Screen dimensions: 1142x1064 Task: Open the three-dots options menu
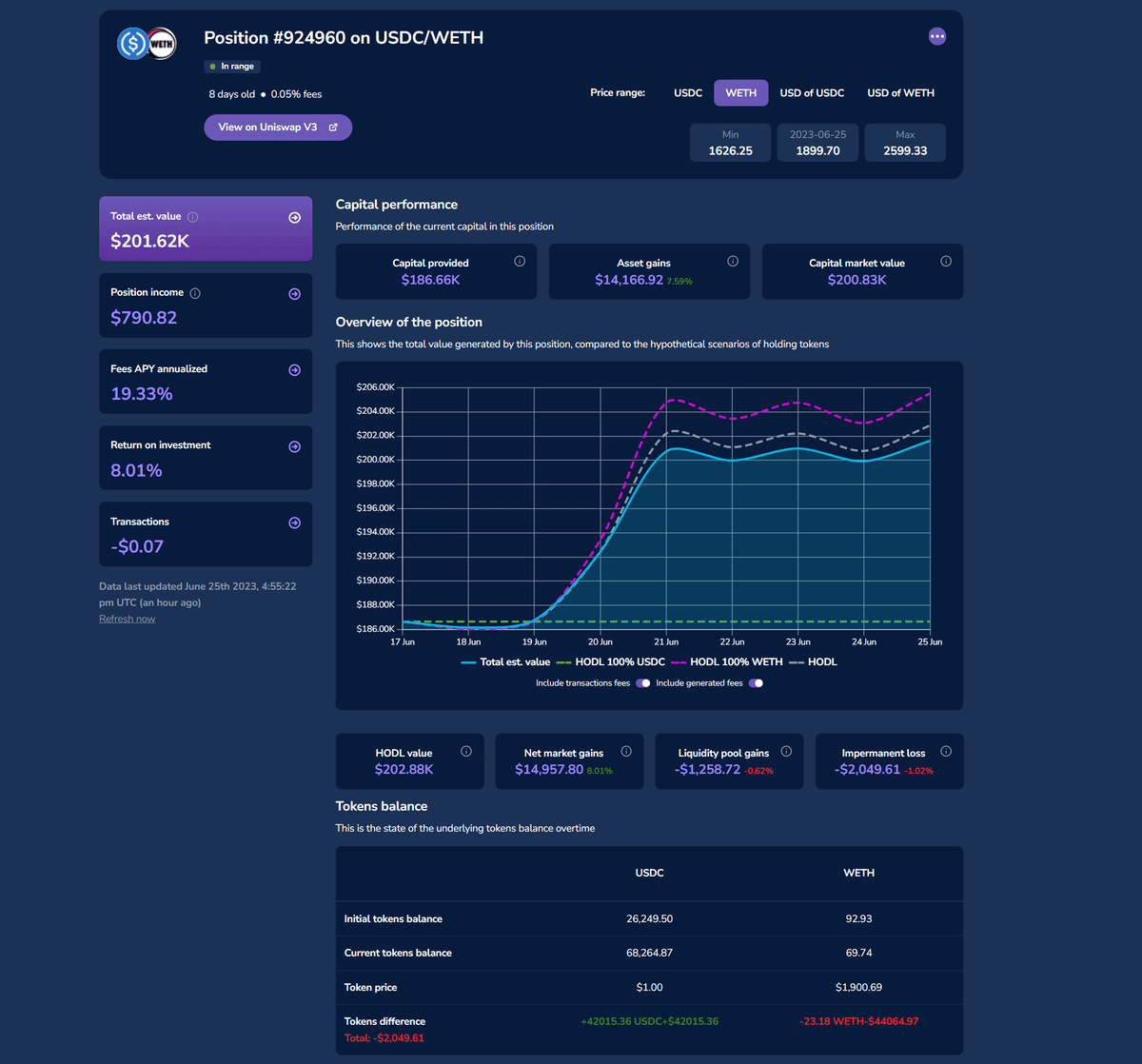937,36
